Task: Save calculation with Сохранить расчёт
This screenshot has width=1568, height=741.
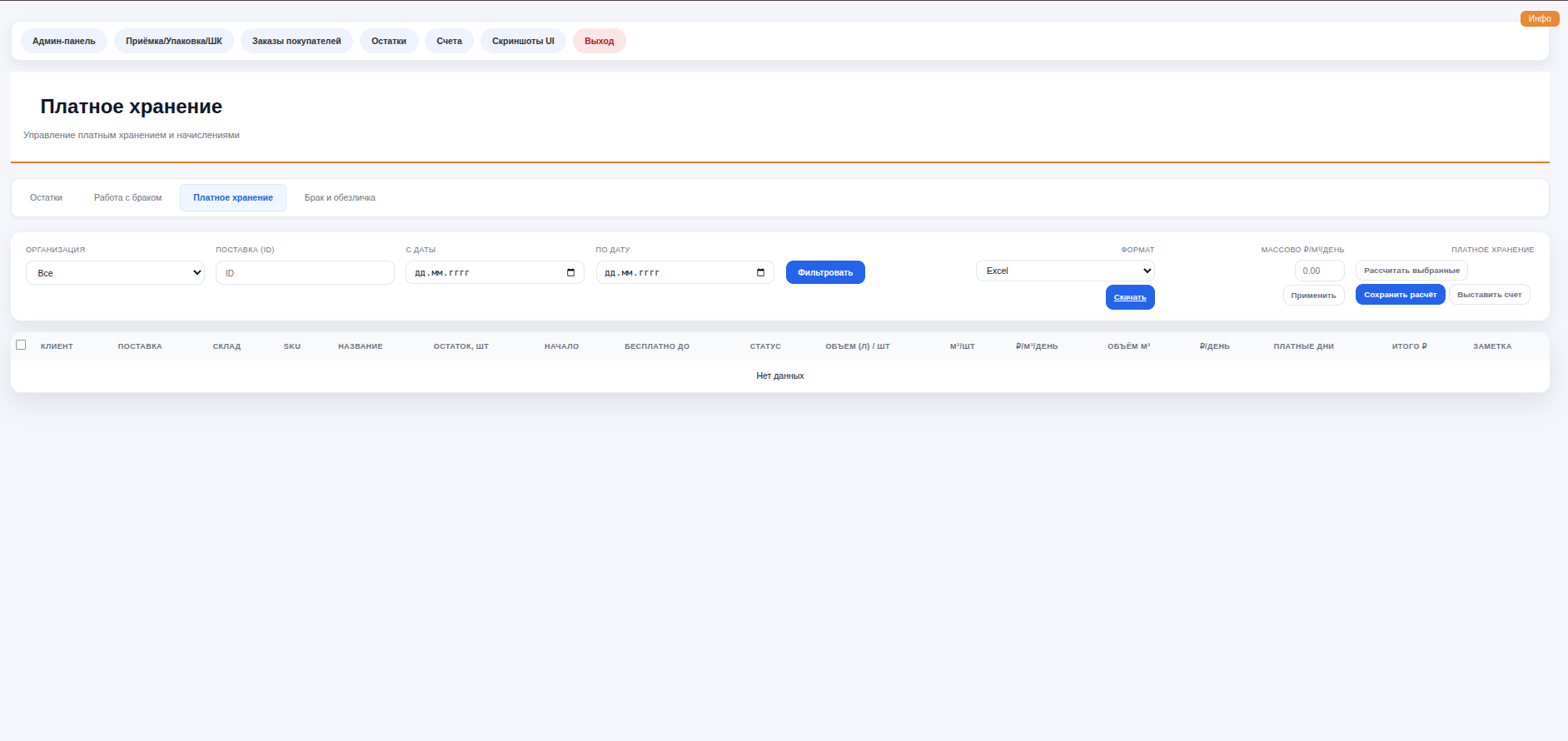Action: (x=1400, y=295)
